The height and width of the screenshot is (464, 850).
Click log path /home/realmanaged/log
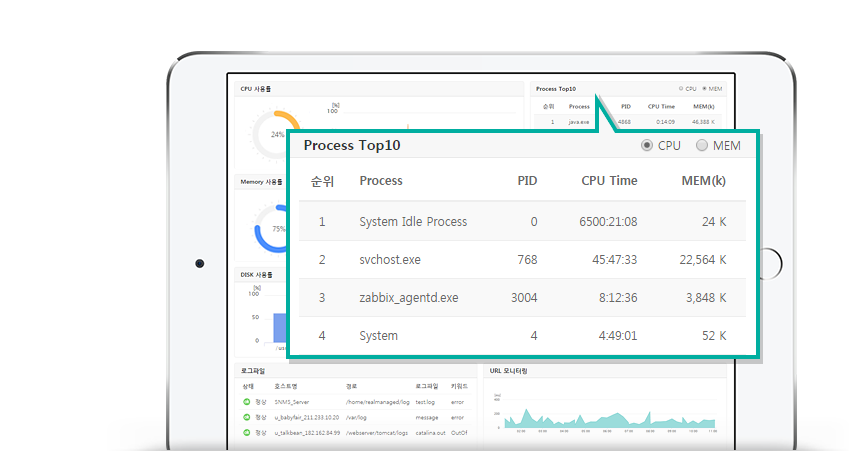[378, 402]
